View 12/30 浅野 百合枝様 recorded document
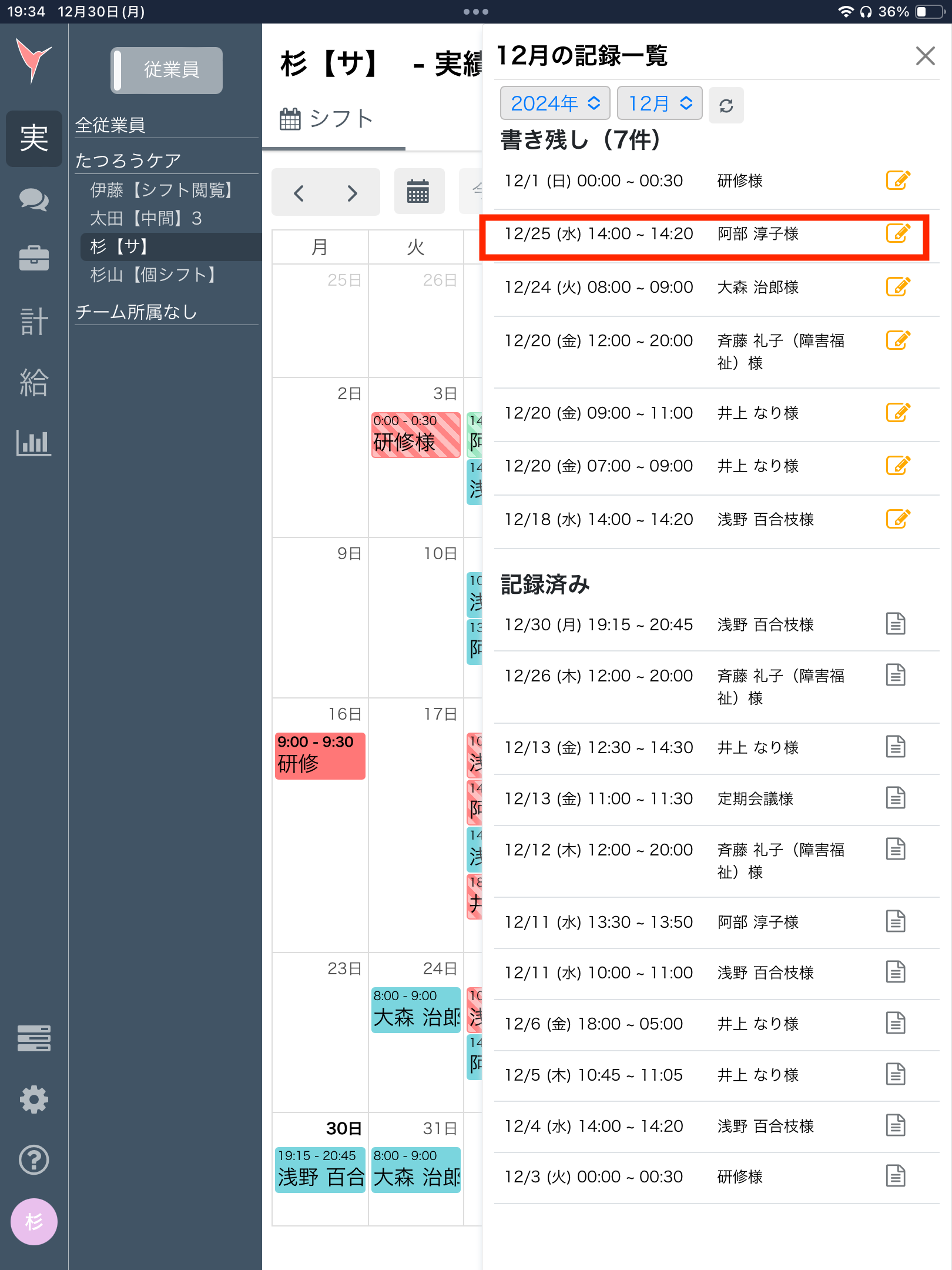This screenshot has width=952, height=1270. 895,624
